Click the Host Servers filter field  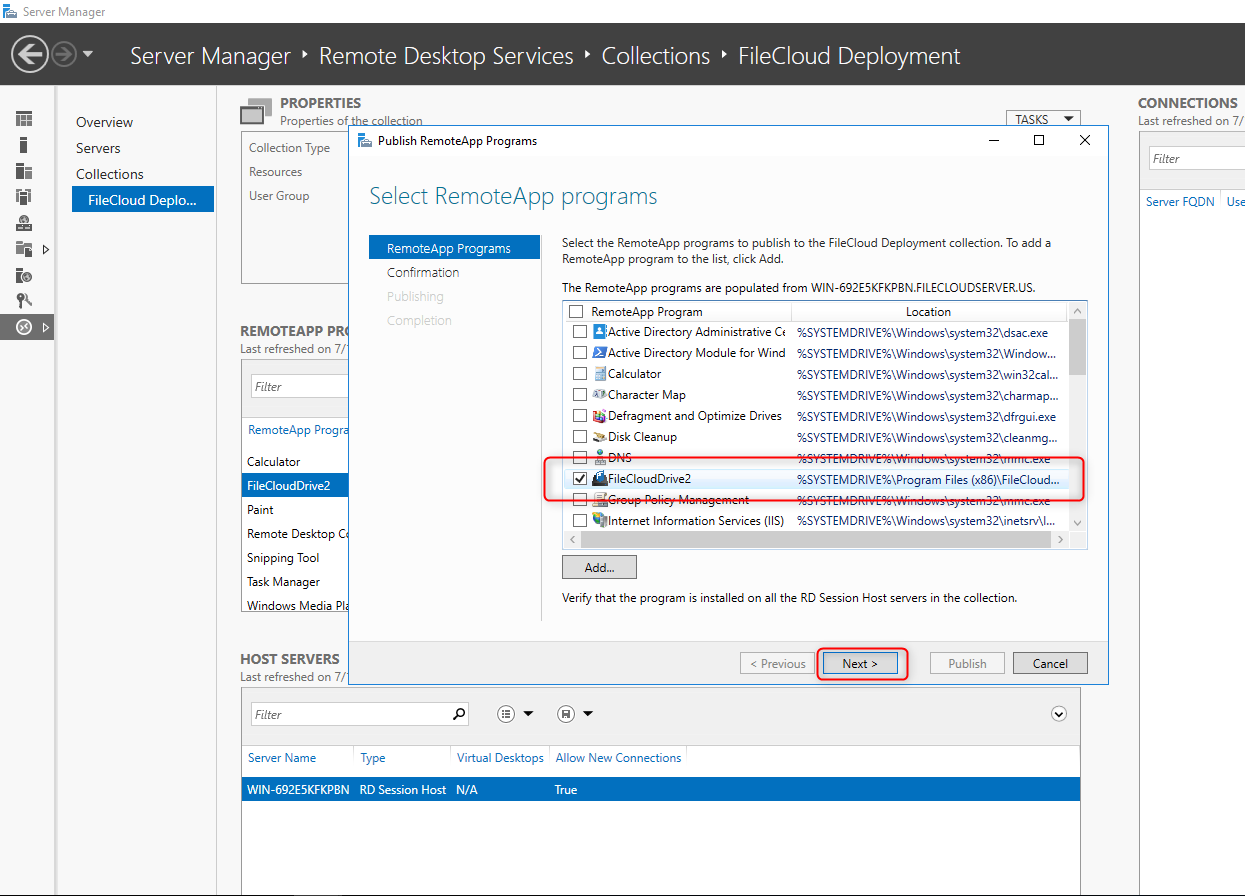350,714
